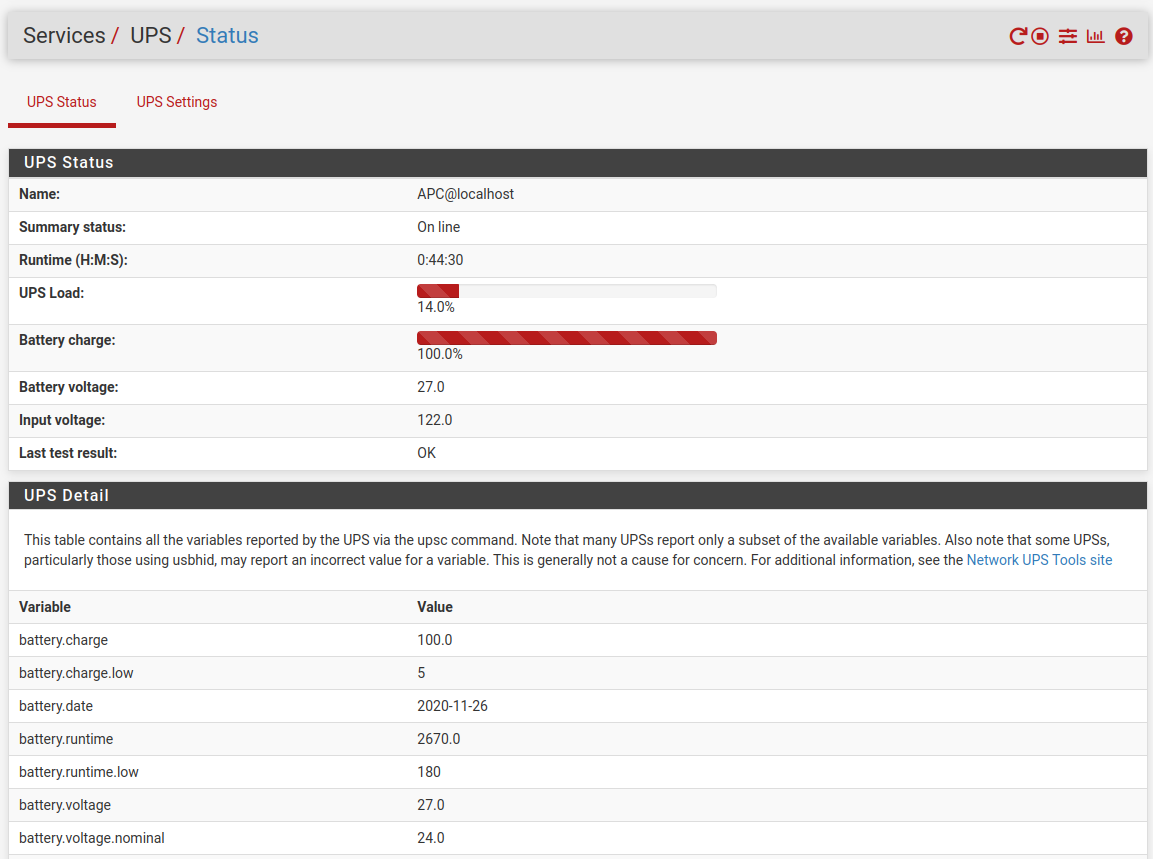Click the UPS Load progress bar
This screenshot has width=1153, height=859.
[566, 291]
